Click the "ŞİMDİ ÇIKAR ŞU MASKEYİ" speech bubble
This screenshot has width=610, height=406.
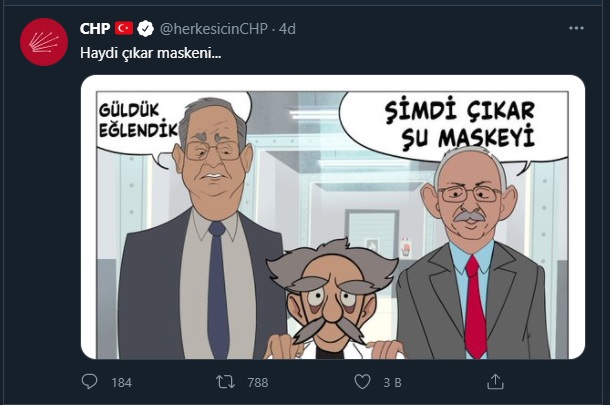[x=445, y=123]
